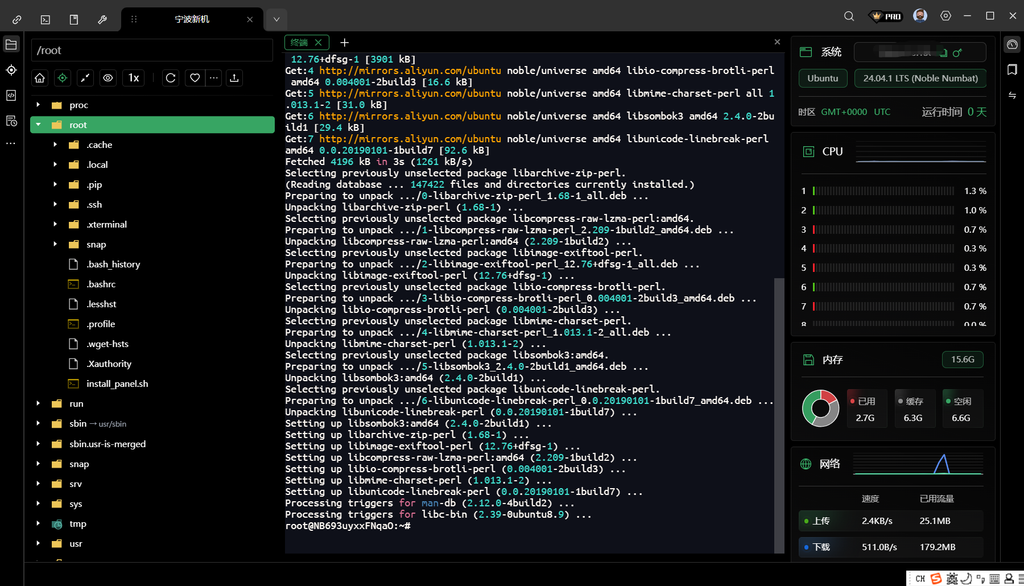This screenshot has height=586, width=1024.
Task: Open the session tabs dropdown
Action: (276, 20)
